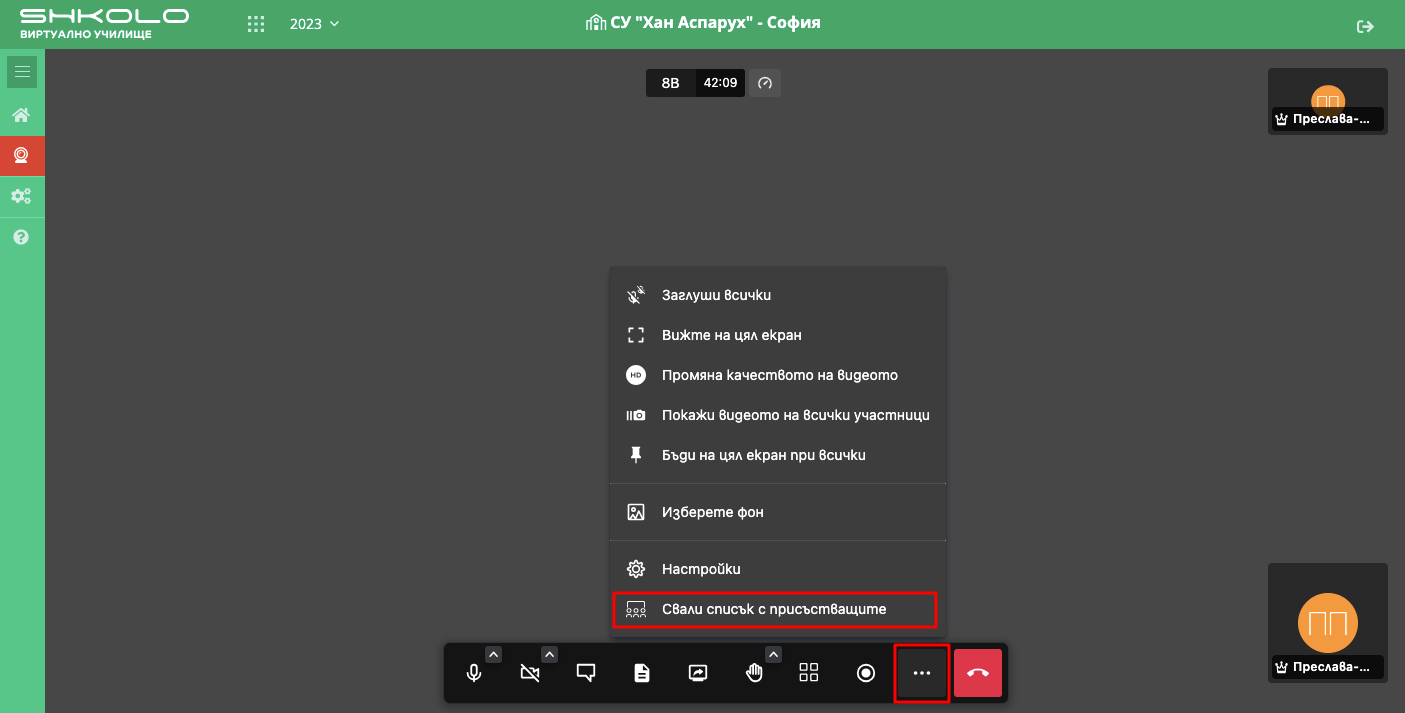
Task: Select top Преслава participant thumbnail
Action: tap(1328, 101)
